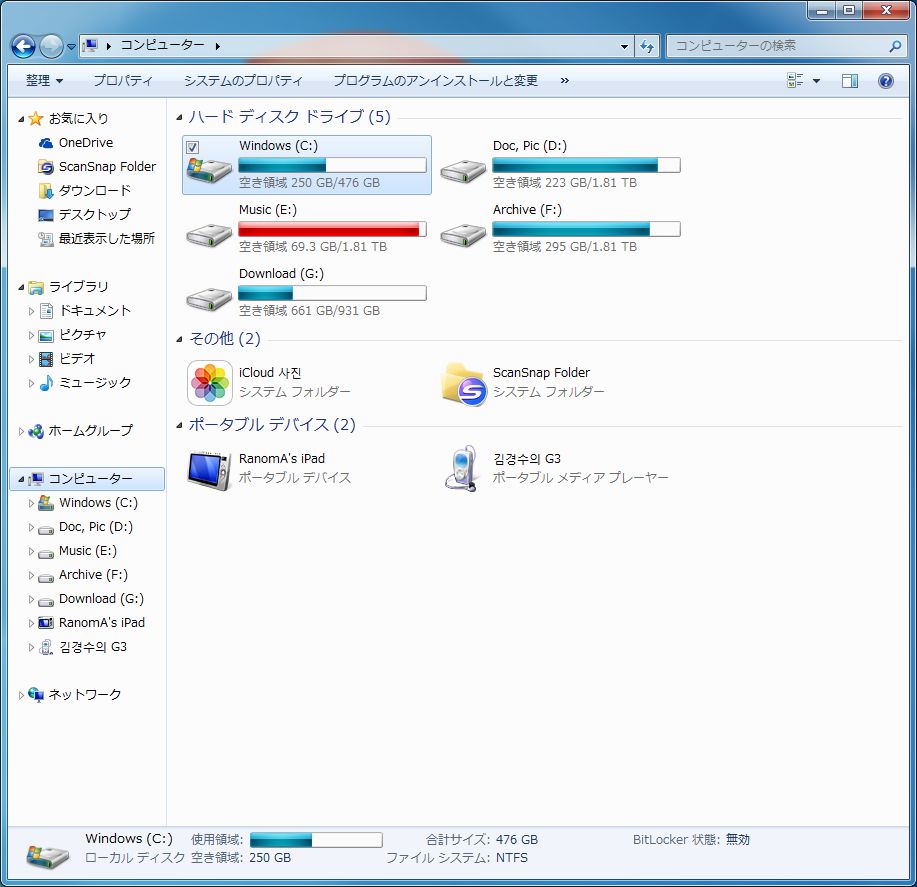Open the address bar history dropdown arrow
Screen dimensions: 917x887
(x=625, y=46)
